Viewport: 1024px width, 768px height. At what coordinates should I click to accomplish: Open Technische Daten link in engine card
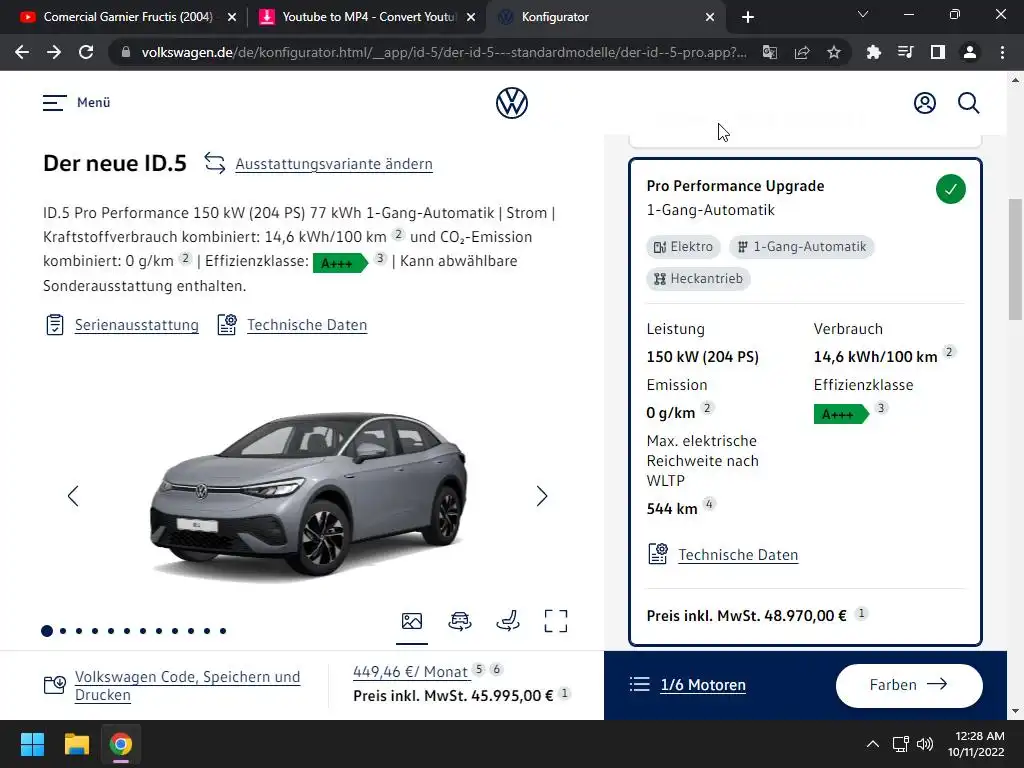(738, 554)
